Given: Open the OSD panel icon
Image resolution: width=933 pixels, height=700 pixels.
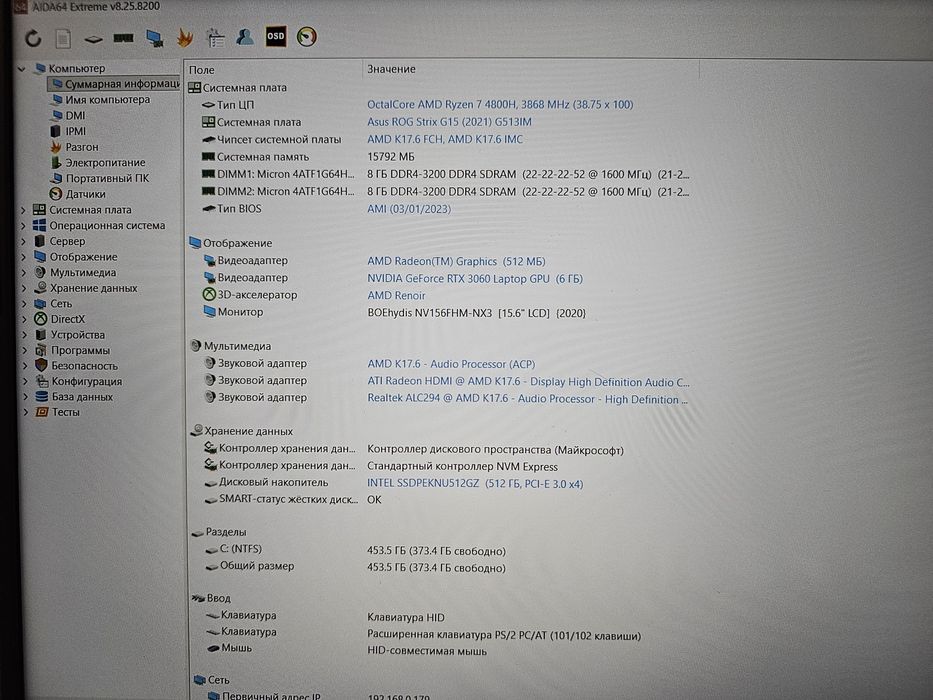Looking at the screenshot, I should click(x=275, y=36).
